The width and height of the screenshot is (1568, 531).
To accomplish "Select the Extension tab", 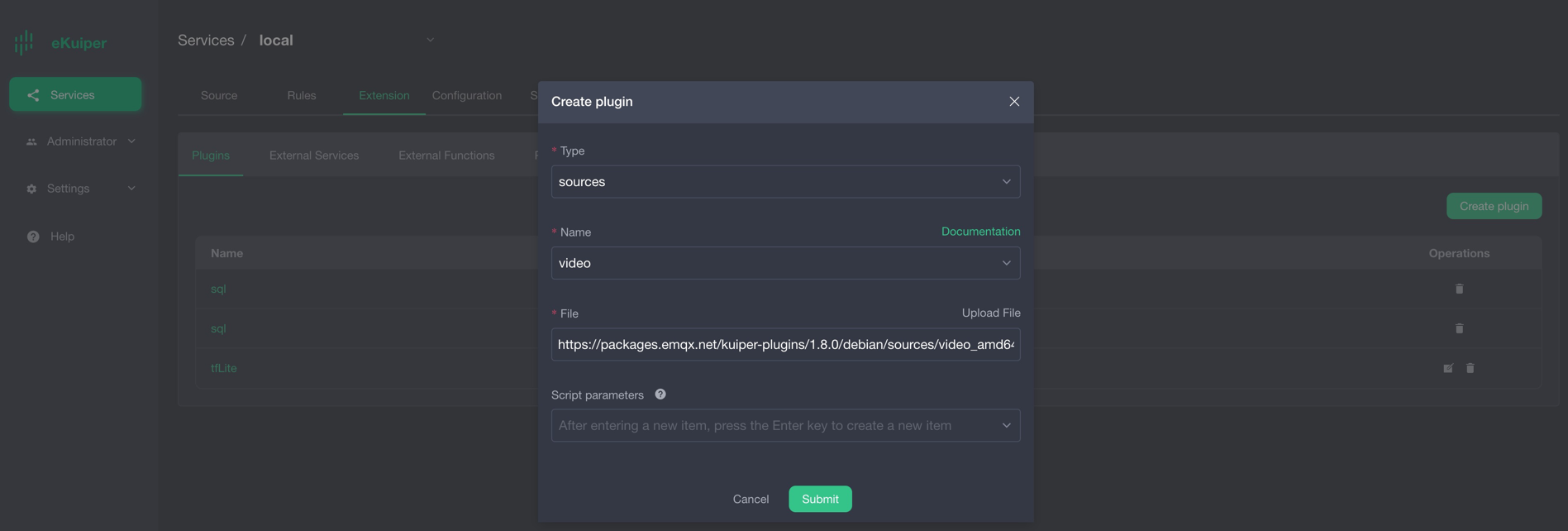I will pyautogui.click(x=384, y=96).
